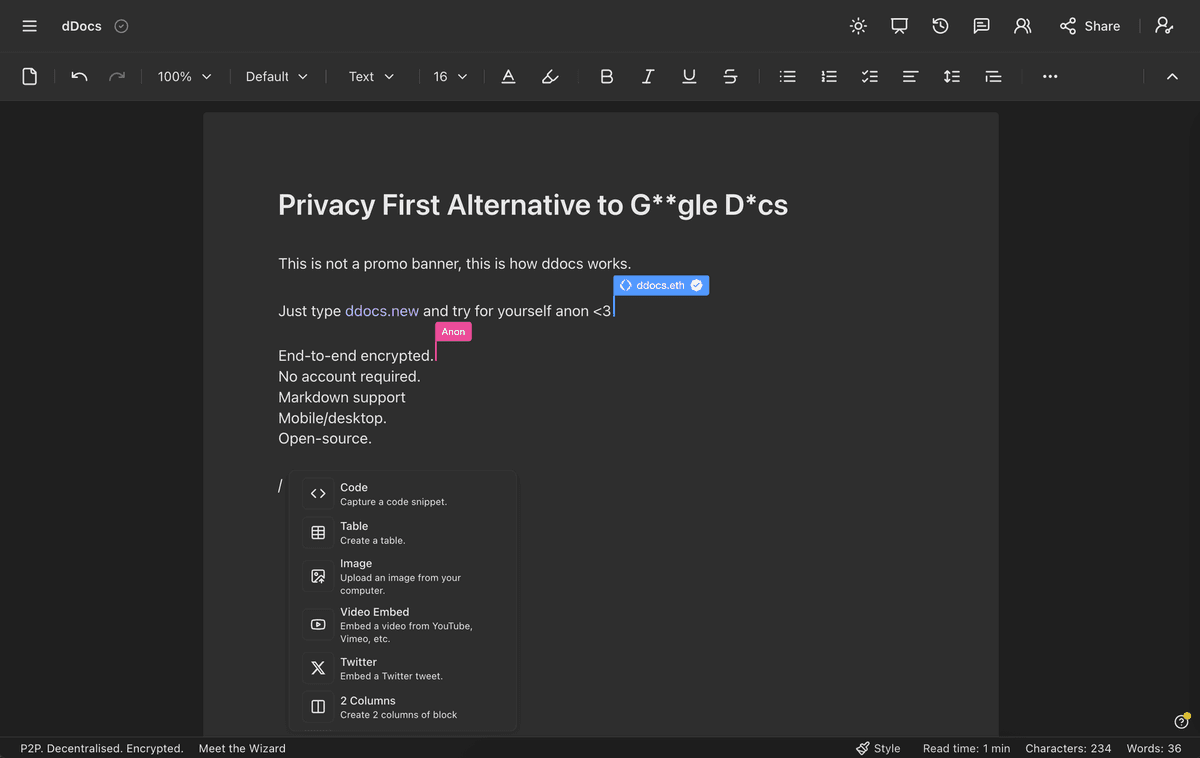Open the ddocs.new link
The width and height of the screenshot is (1200, 758).
382,311
